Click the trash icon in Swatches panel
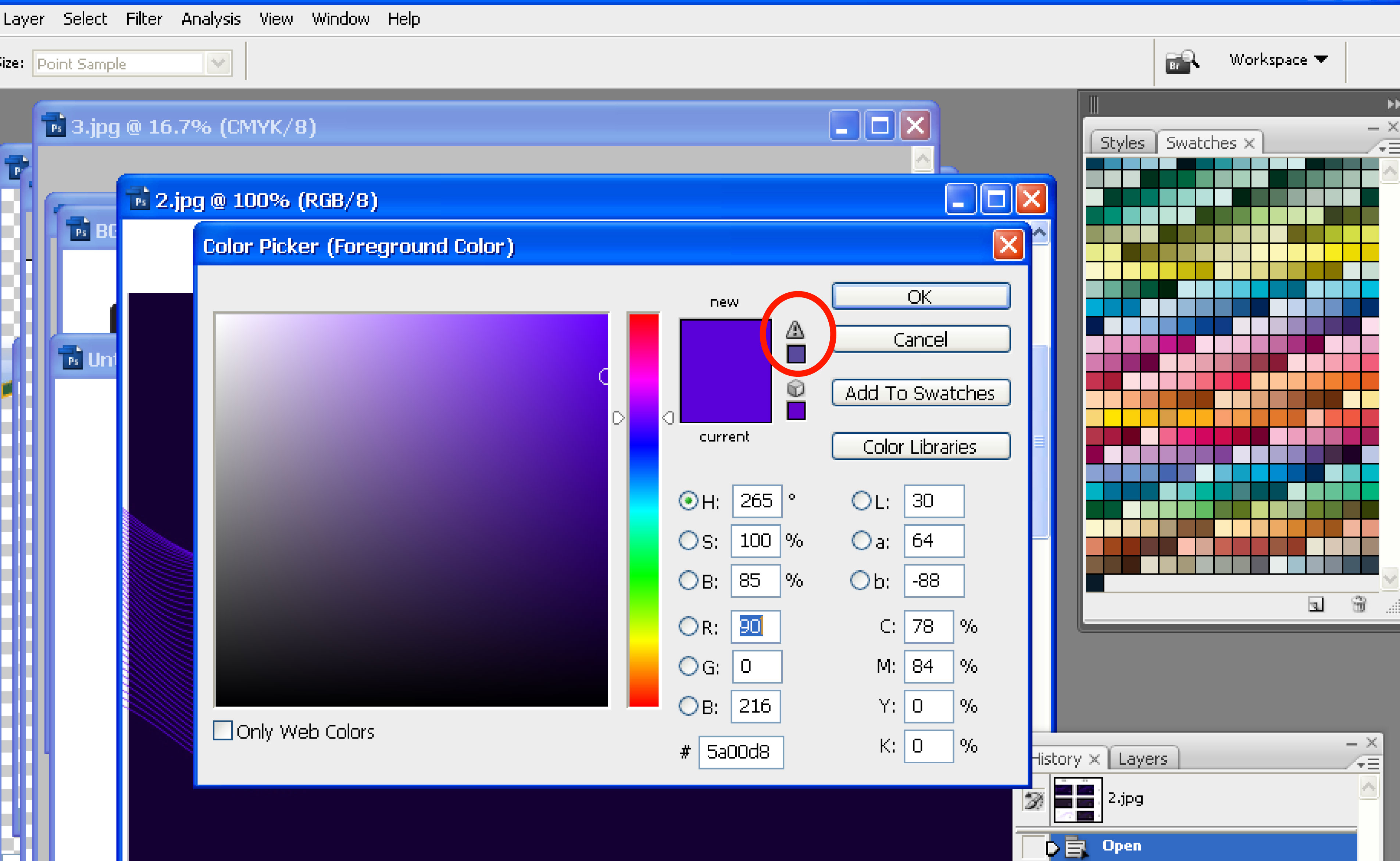This screenshot has height=861, width=1400. (1358, 604)
